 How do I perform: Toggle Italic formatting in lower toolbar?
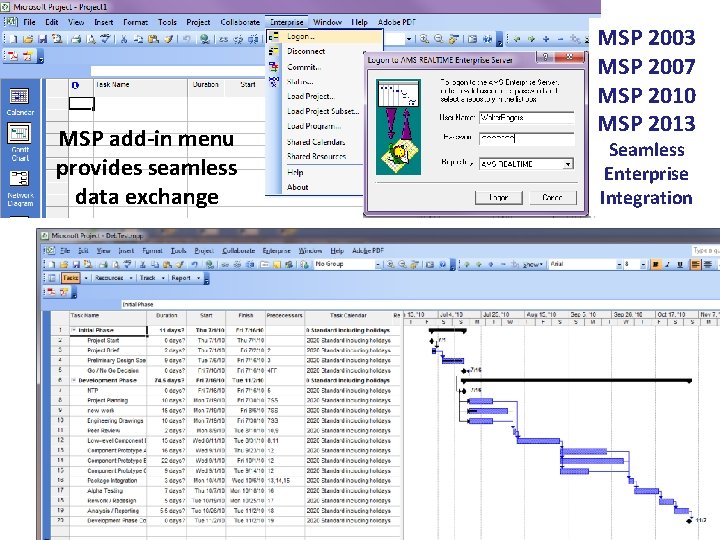668,264
